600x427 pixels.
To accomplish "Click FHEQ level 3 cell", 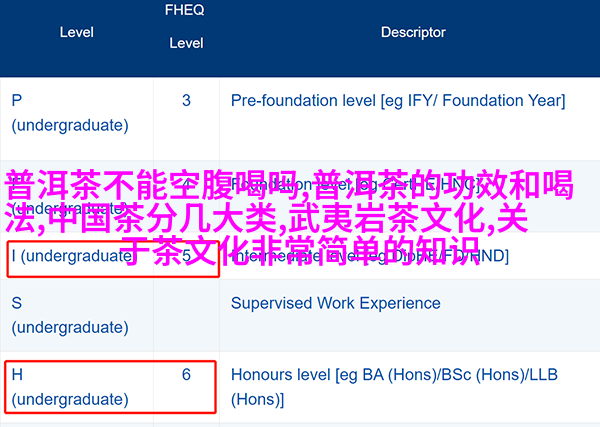I will pos(186,100).
